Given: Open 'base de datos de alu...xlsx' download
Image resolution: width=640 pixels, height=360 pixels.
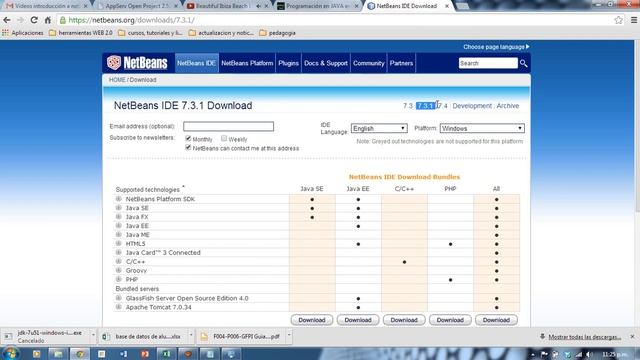Looking at the screenshot, I should (x=143, y=336).
